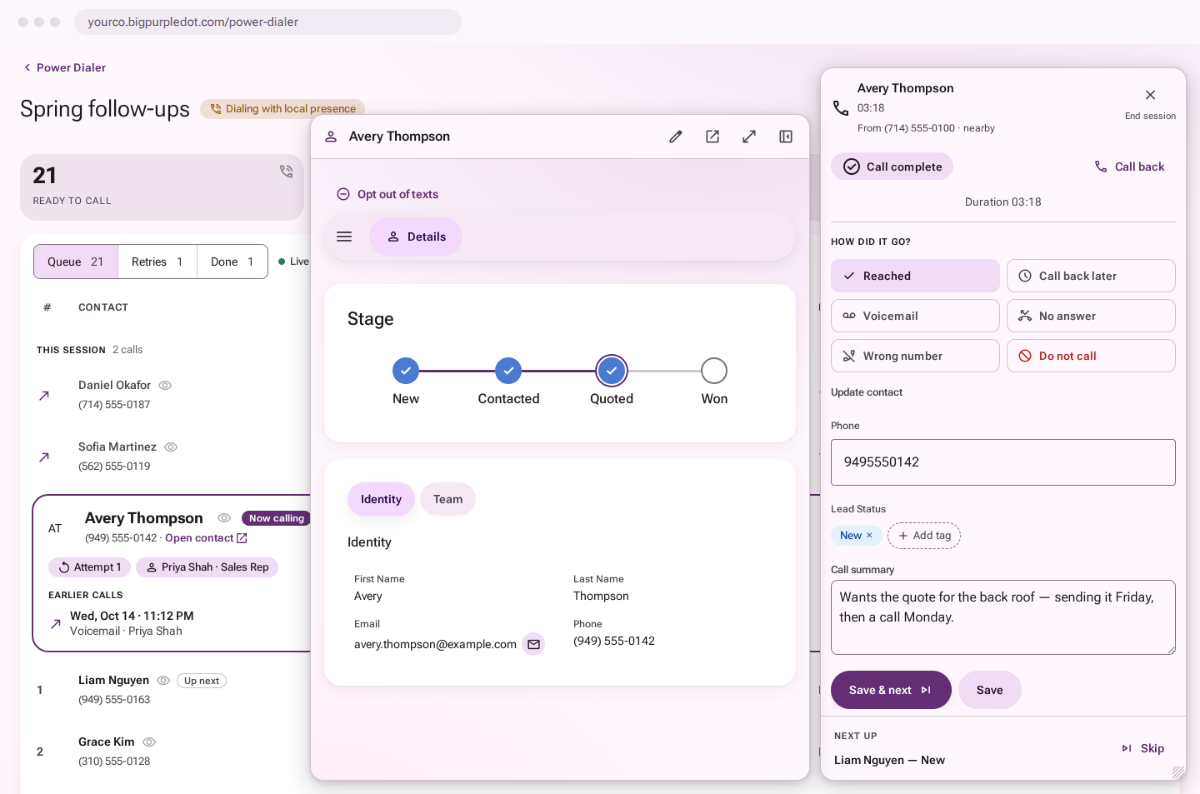This screenshot has width=1200, height=794.
Task: Click Save & next
Action: point(891,690)
